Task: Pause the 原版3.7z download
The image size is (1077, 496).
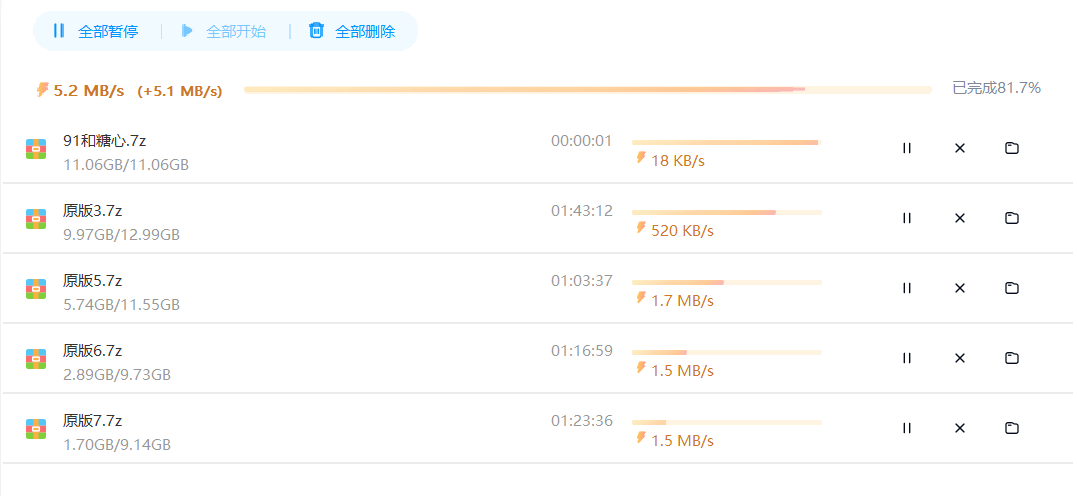Action: [907, 218]
